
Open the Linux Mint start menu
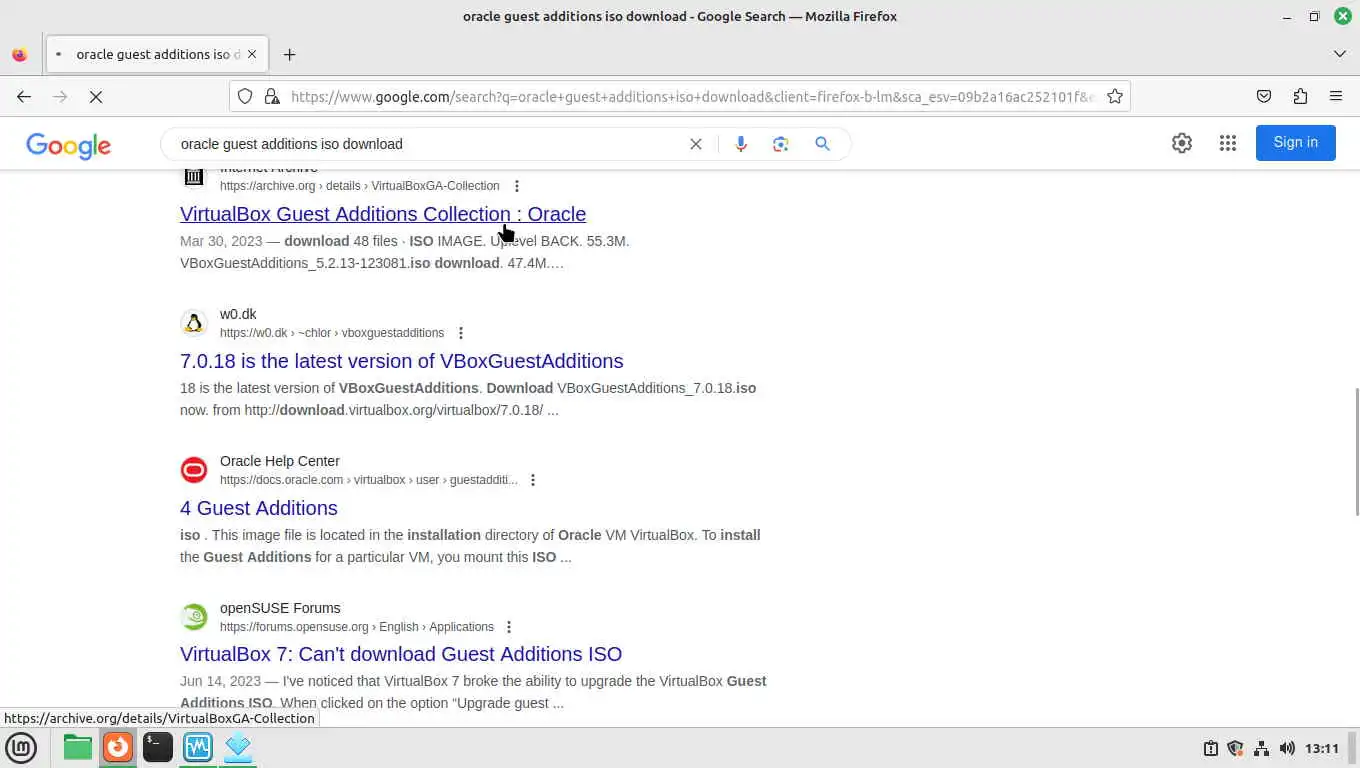21,747
